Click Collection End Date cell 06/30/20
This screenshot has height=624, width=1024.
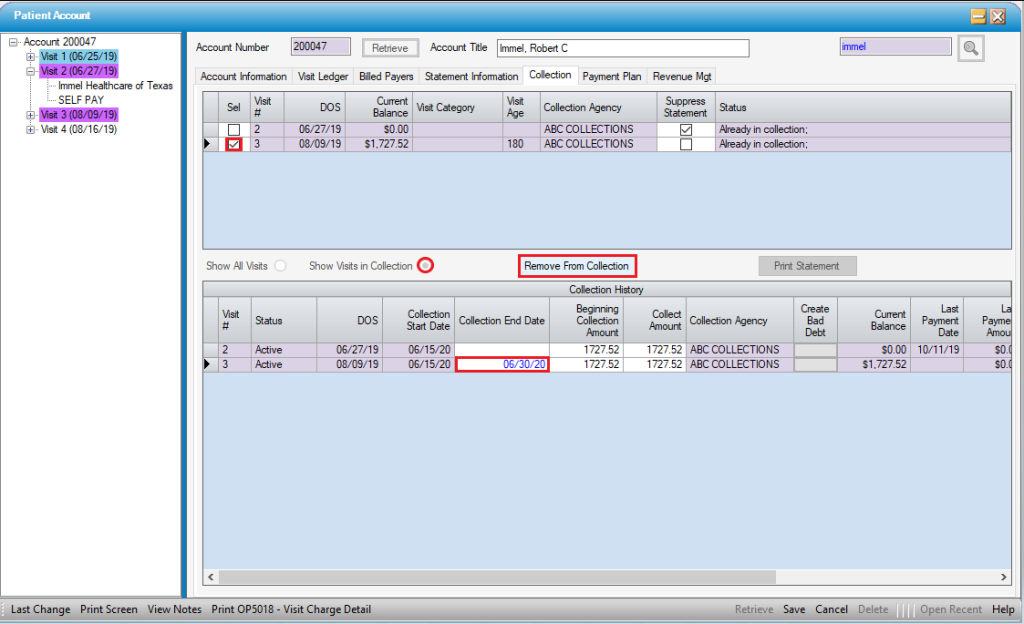point(502,365)
